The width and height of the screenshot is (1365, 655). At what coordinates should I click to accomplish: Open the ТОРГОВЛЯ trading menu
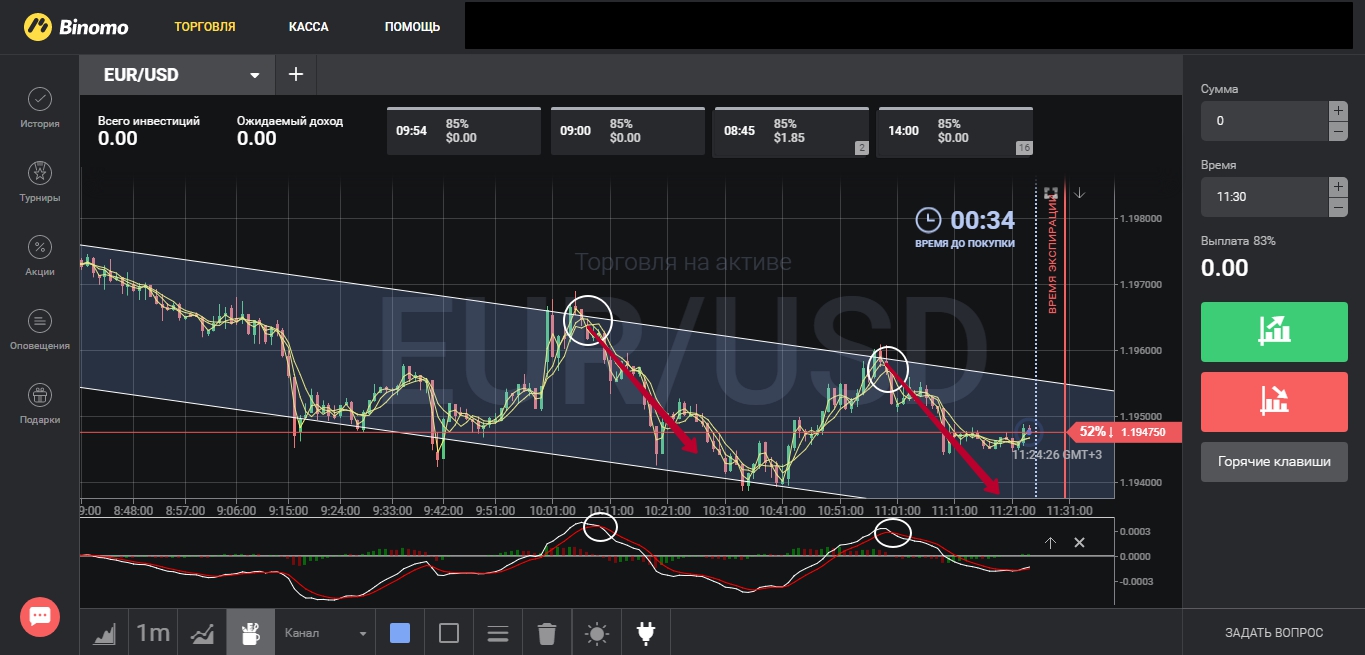205,27
